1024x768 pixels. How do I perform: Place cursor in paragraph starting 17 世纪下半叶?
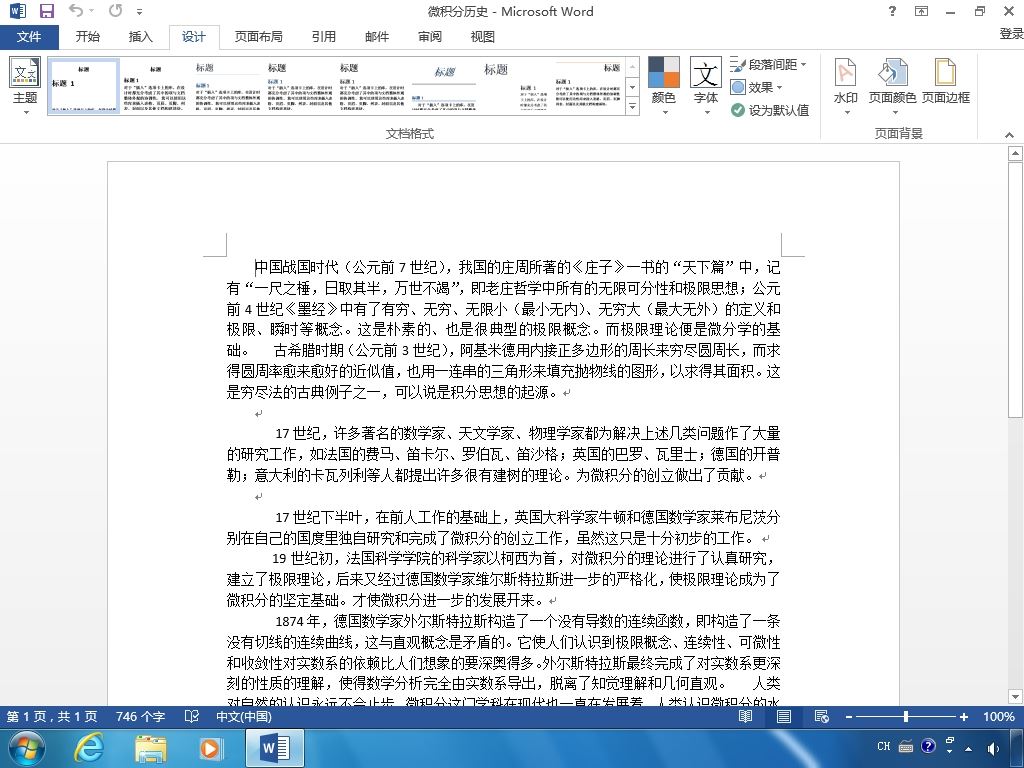[503, 528]
